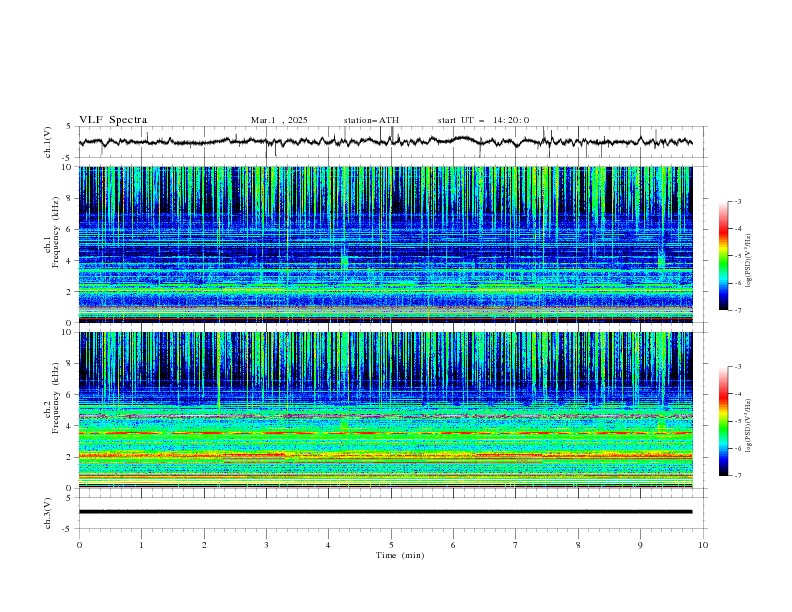Click the "-7" tick on ch.1 colorbar

point(738,310)
